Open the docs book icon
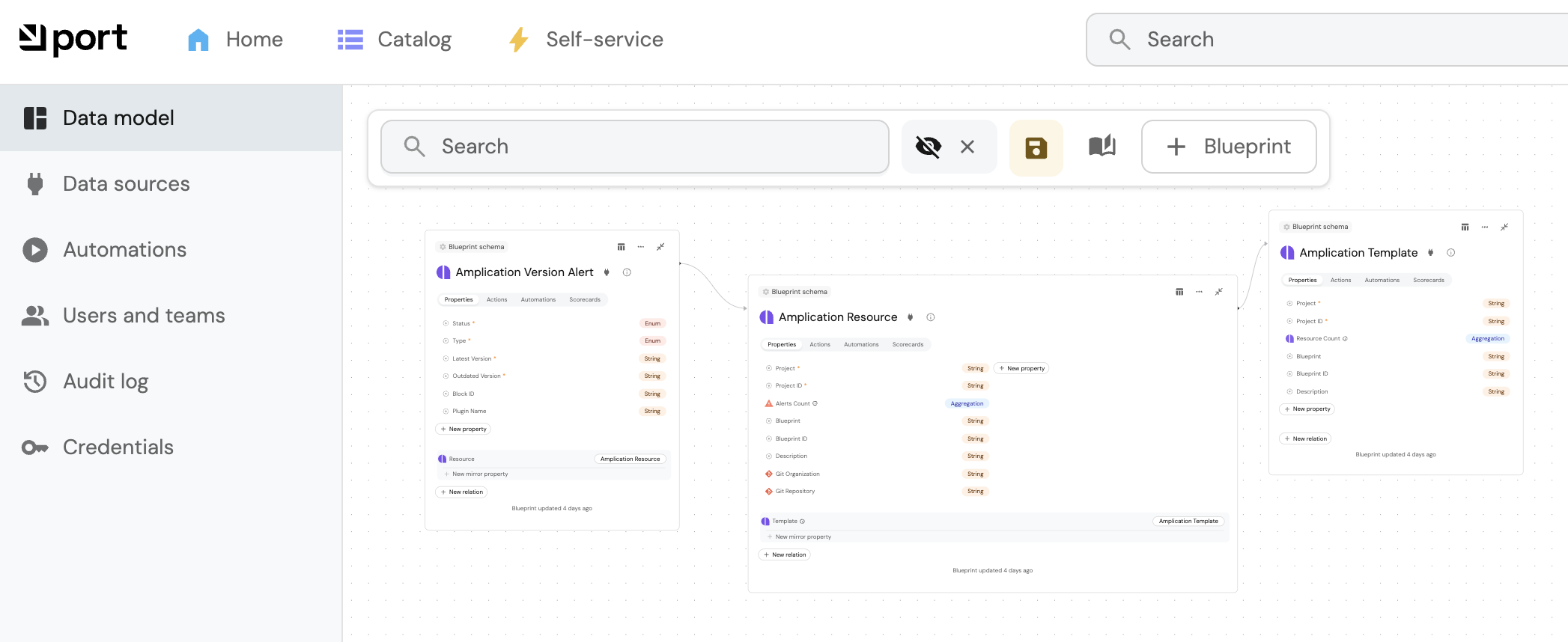The width and height of the screenshot is (1568, 642). point(1102,146)
